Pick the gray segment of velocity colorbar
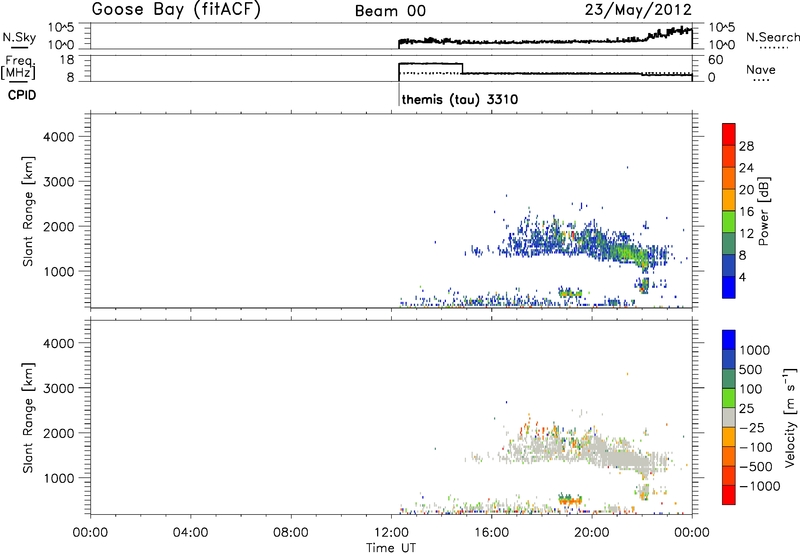 pos(729,417)
